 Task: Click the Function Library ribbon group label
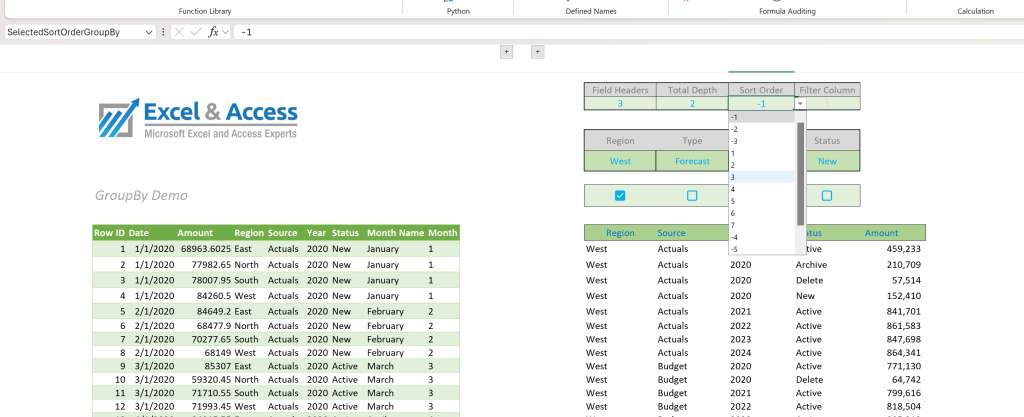[205, 11]
